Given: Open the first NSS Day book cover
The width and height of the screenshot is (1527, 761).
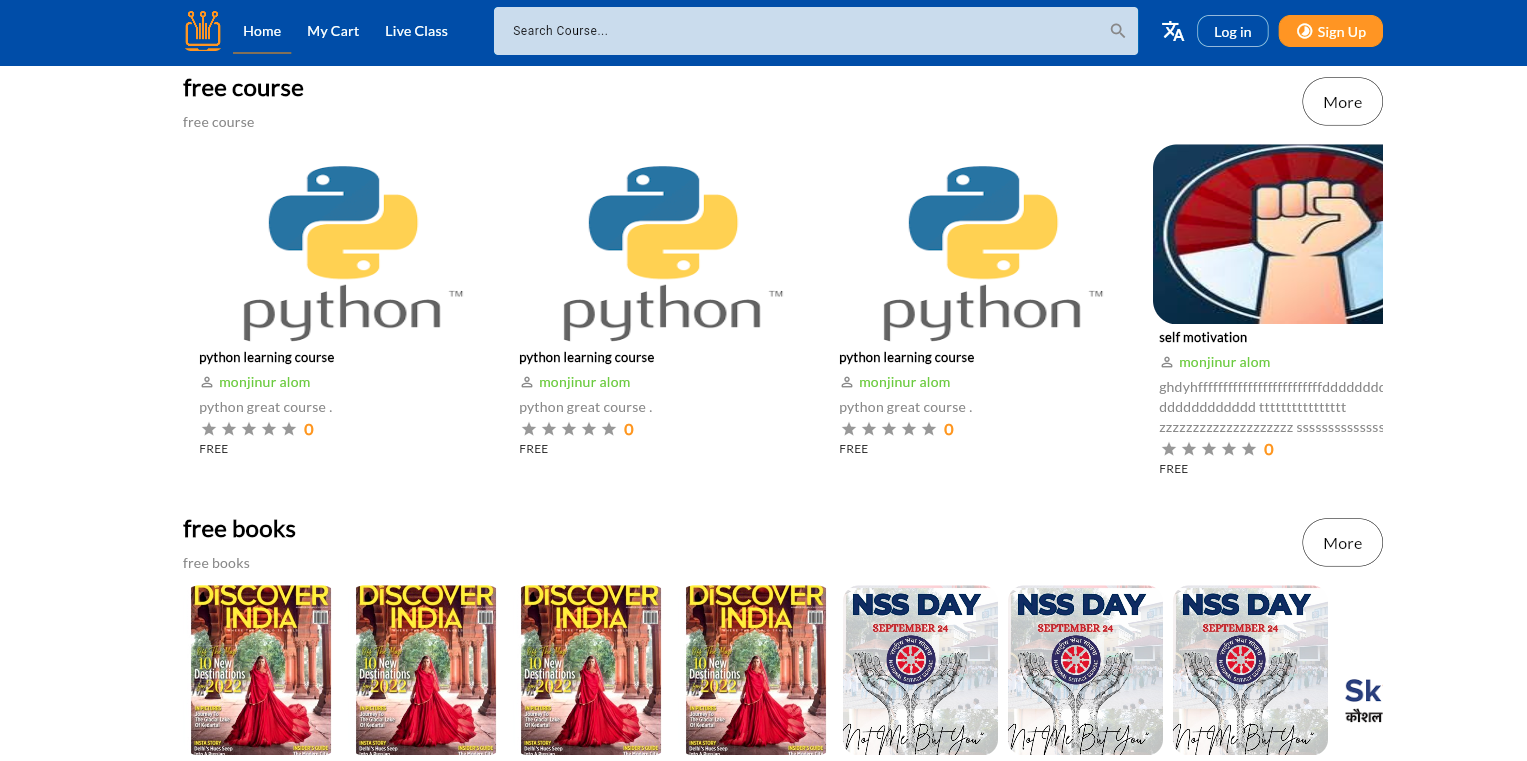Looking at the screenshot, I should coord(921,669).
